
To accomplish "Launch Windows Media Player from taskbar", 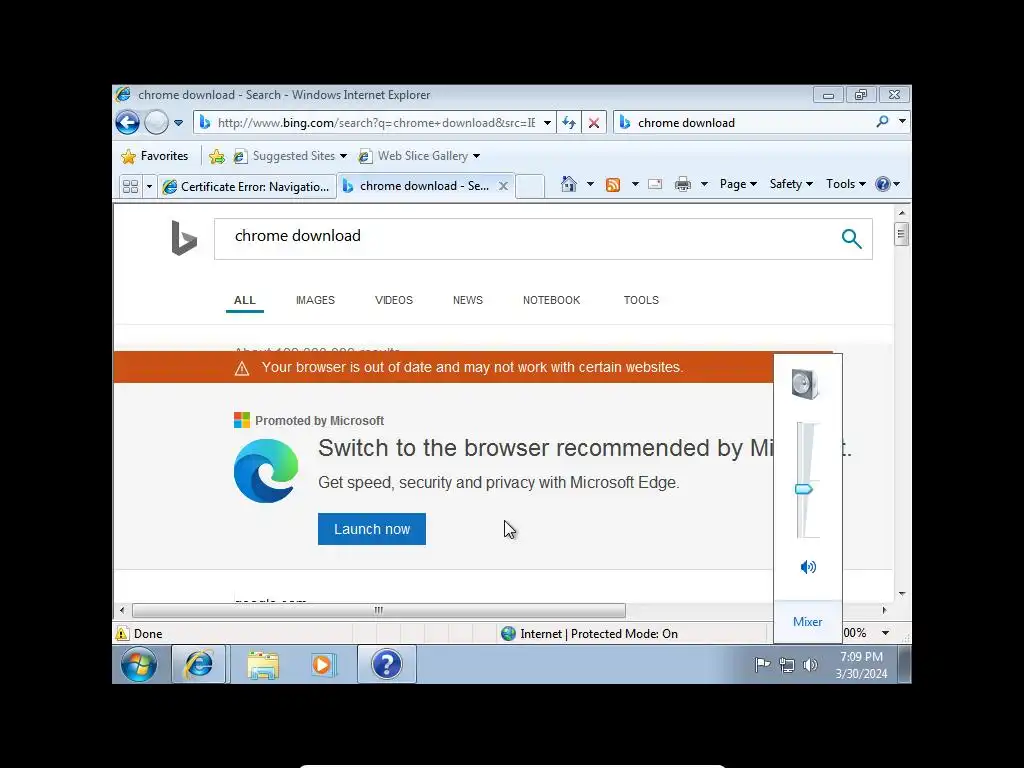I will pyautogui.click(x=323, y=665).
